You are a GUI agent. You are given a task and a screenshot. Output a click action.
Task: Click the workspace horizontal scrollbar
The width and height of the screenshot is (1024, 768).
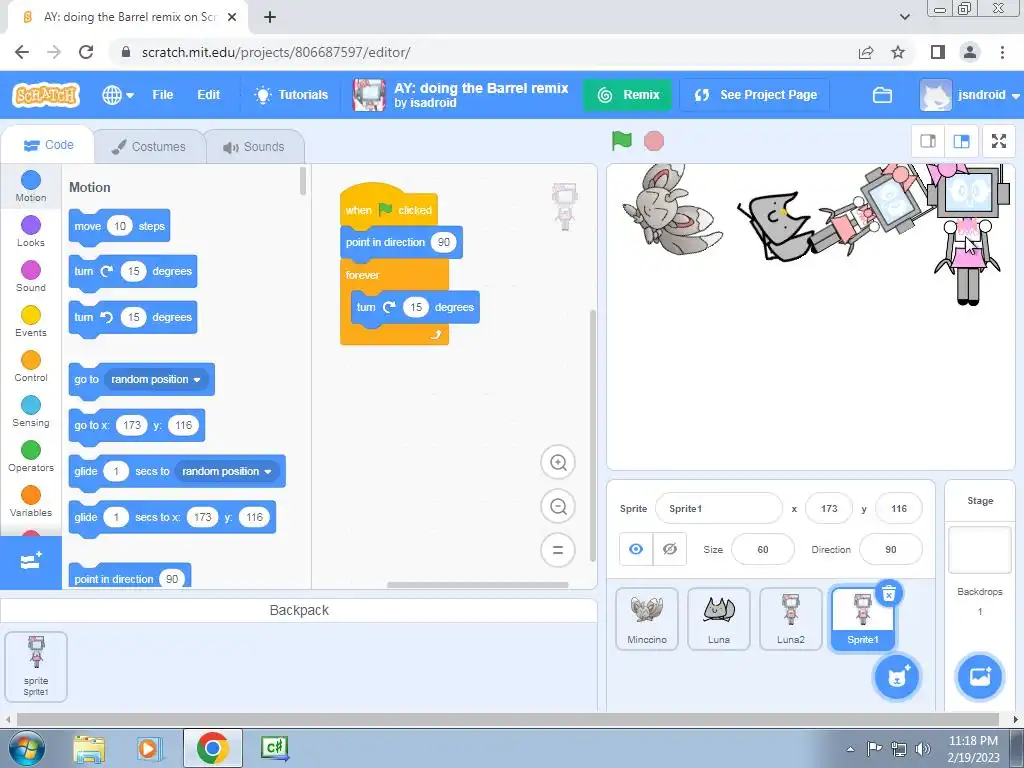pos(477,584)
